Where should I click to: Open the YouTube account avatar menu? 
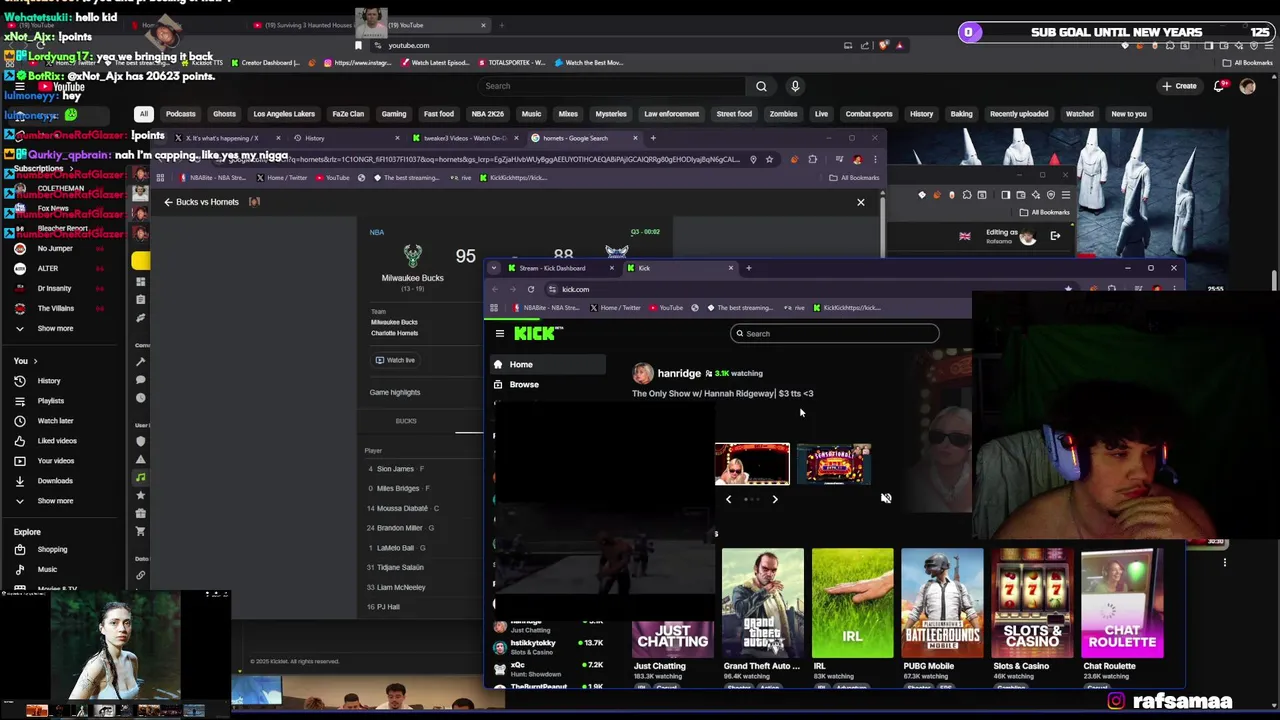(x=1247, y=86)
